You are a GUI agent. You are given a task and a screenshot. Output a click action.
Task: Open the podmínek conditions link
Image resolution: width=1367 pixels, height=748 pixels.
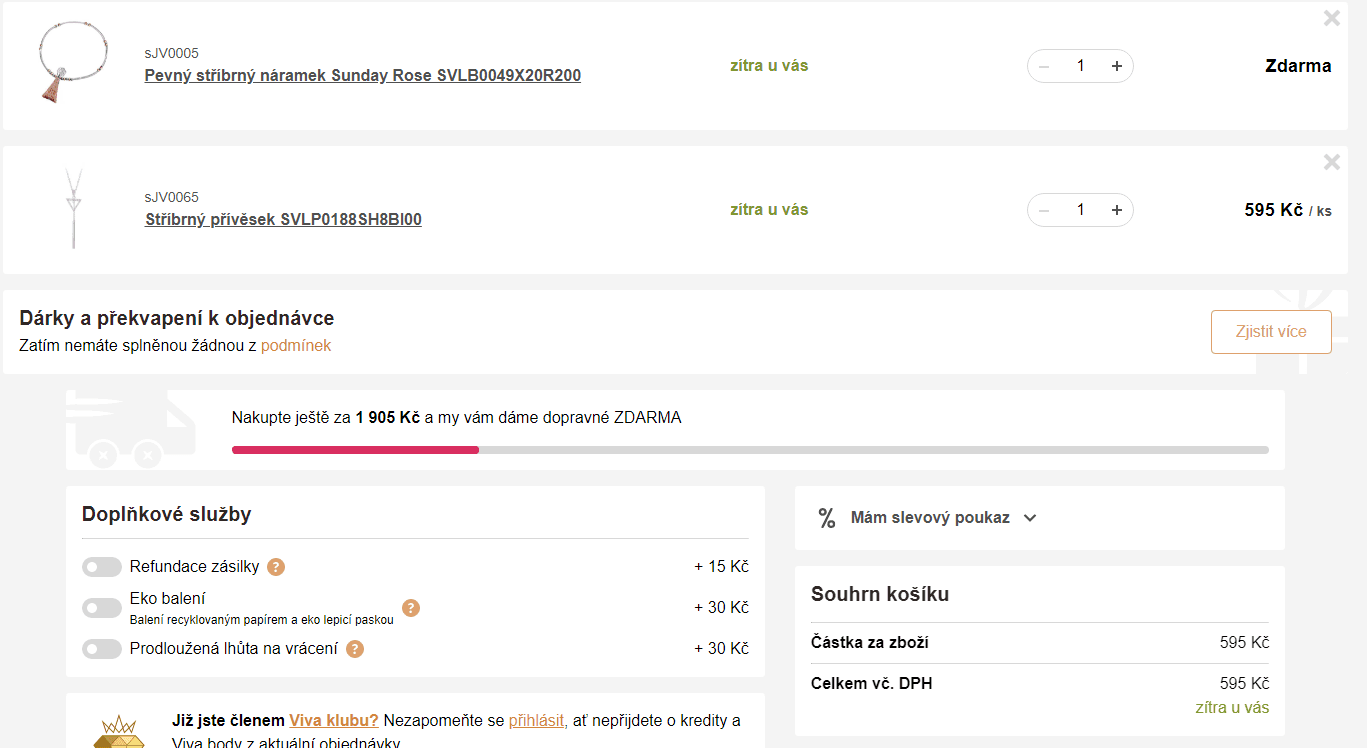point(296,346)
